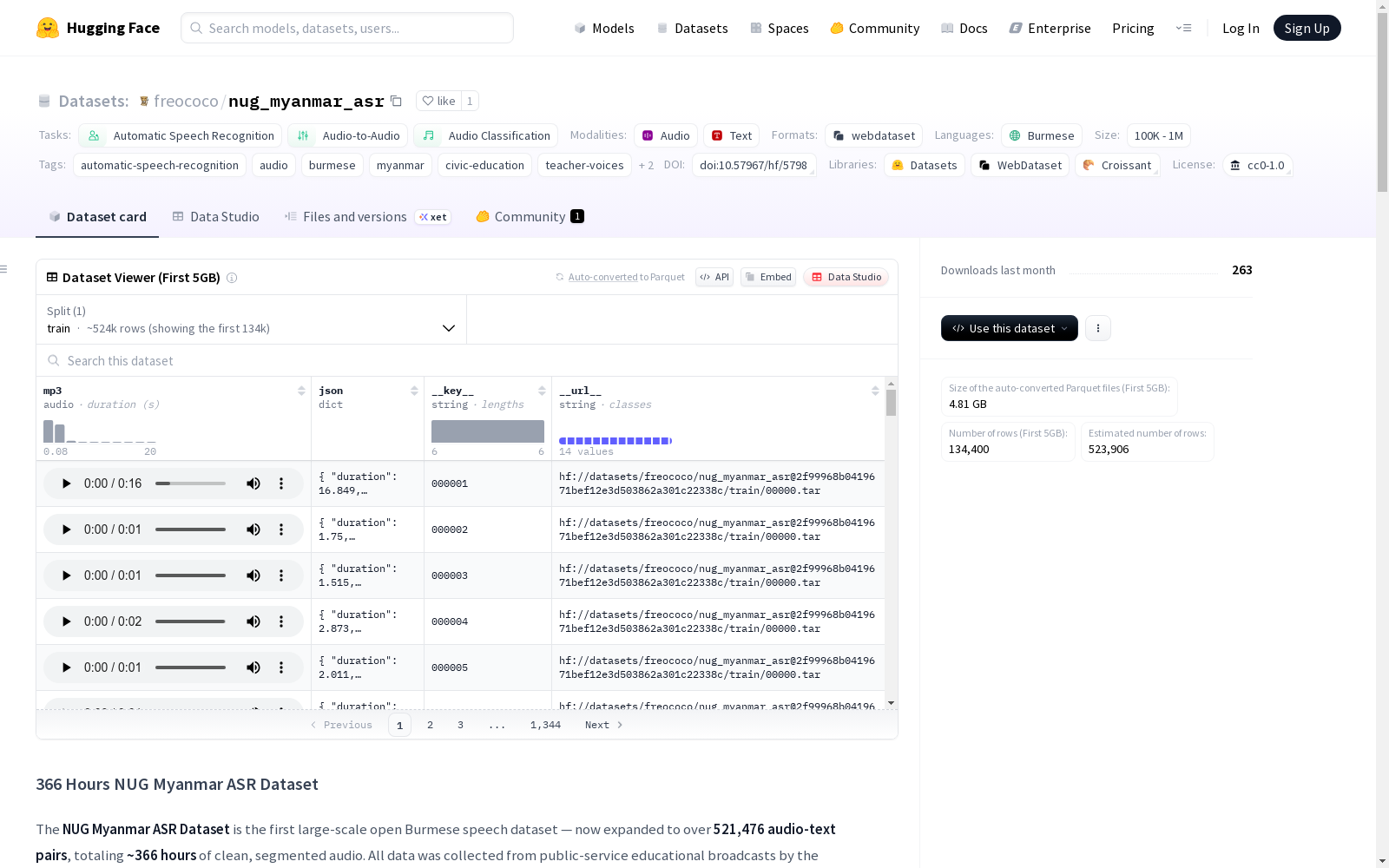Switch to the Dataset card tab

(97, 217)
